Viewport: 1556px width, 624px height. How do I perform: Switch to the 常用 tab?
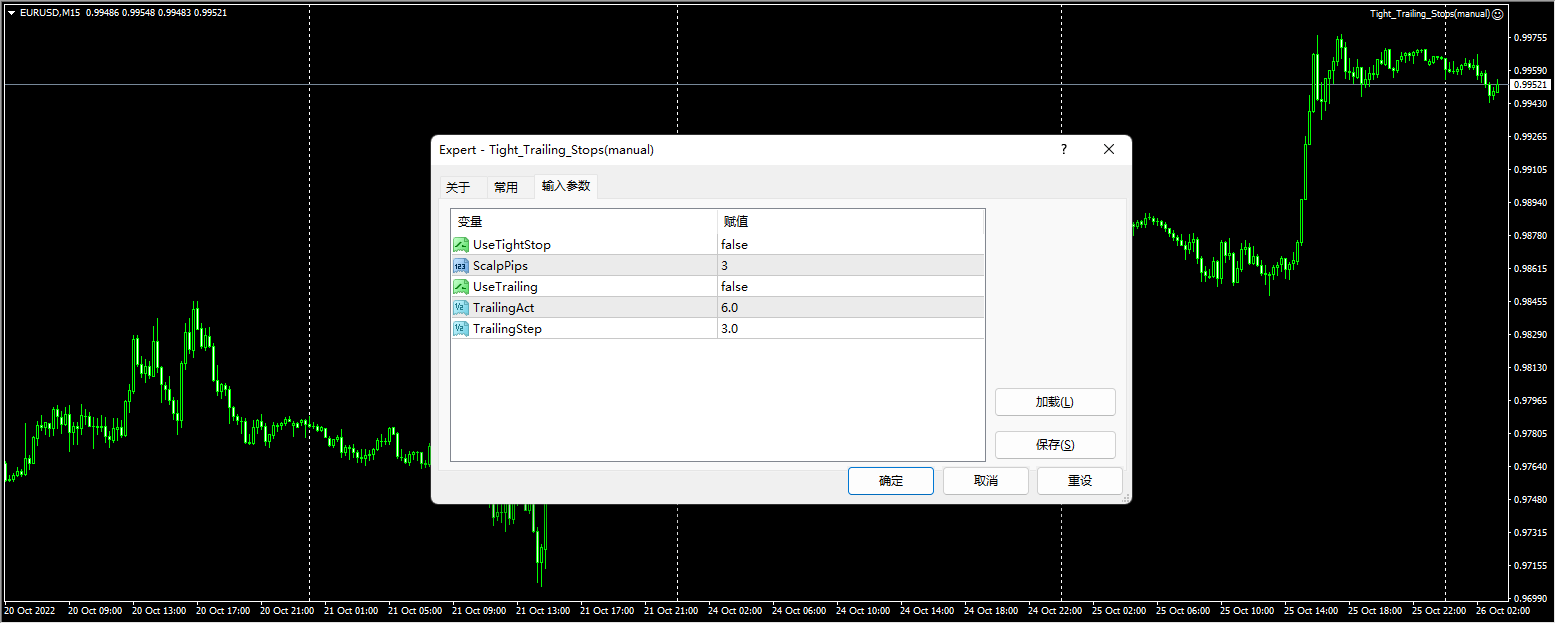tap(506, 187)
